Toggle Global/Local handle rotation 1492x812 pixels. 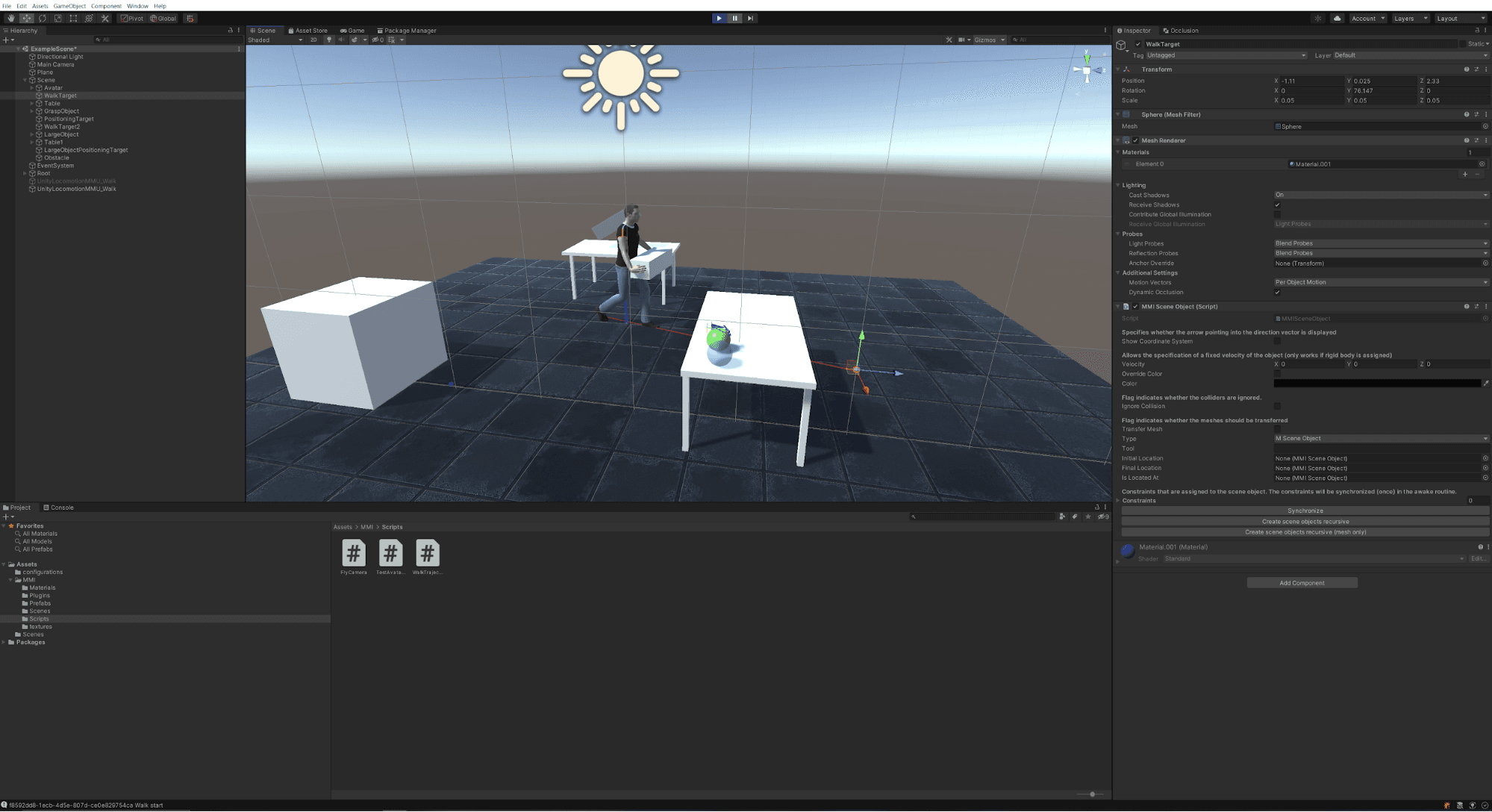coord(163,18)
